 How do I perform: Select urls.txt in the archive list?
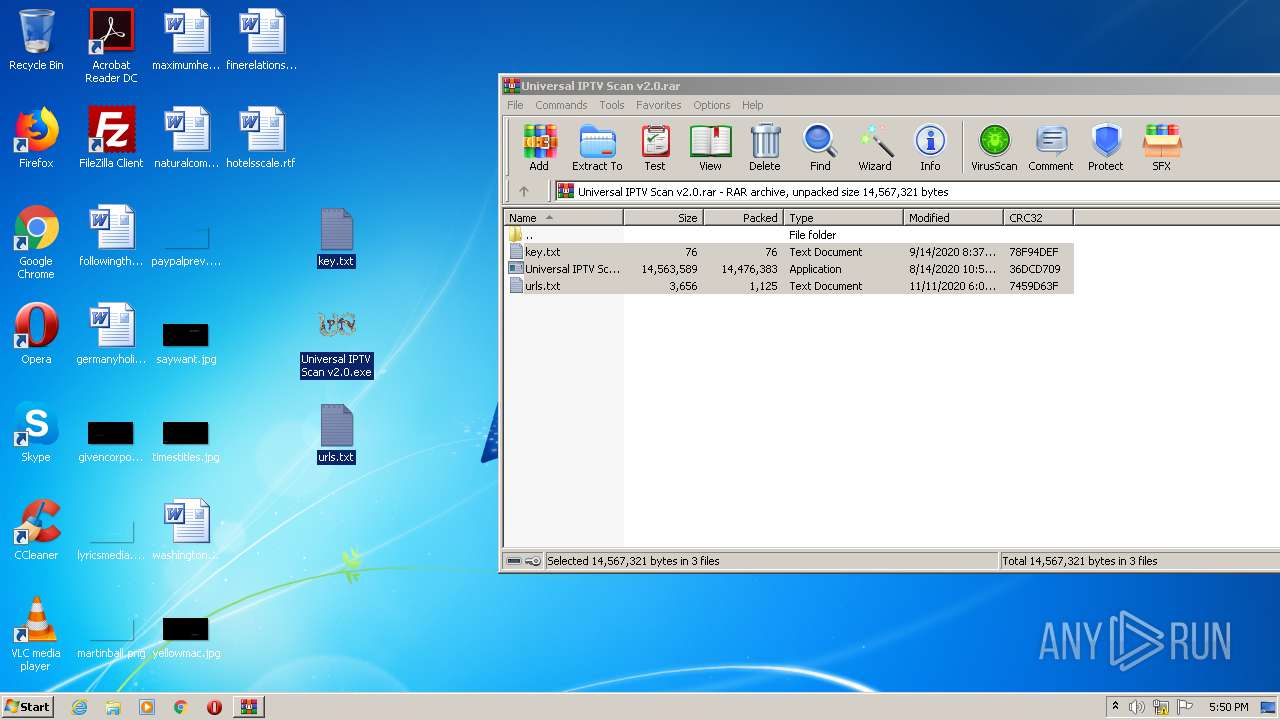(789, 286)
